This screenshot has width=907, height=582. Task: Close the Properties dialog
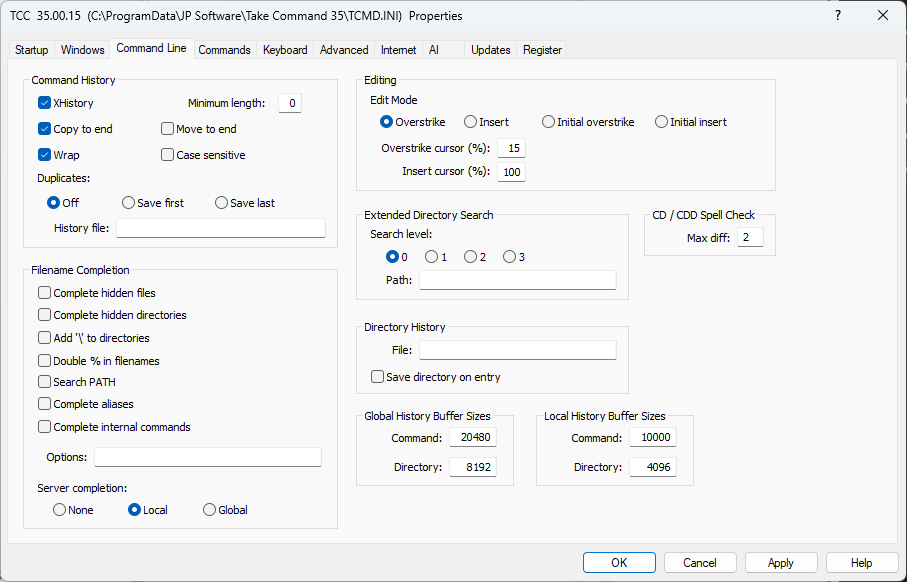coord(883,16)
